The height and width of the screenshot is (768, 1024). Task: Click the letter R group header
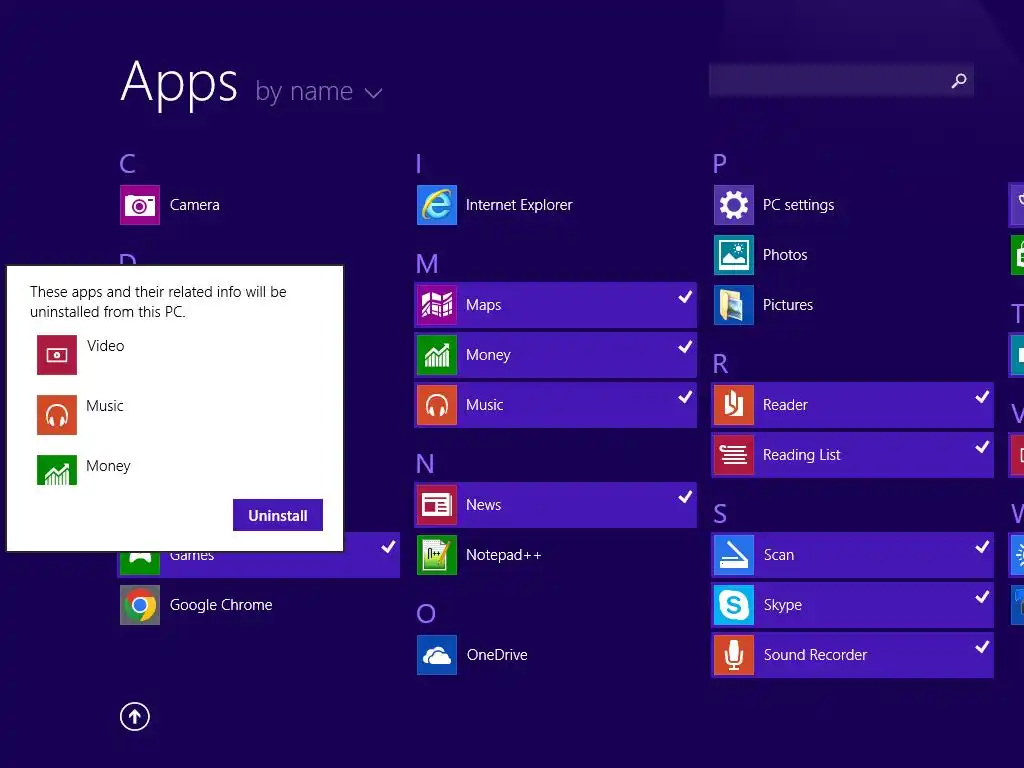pyautogui.click(x=720, y=364)
